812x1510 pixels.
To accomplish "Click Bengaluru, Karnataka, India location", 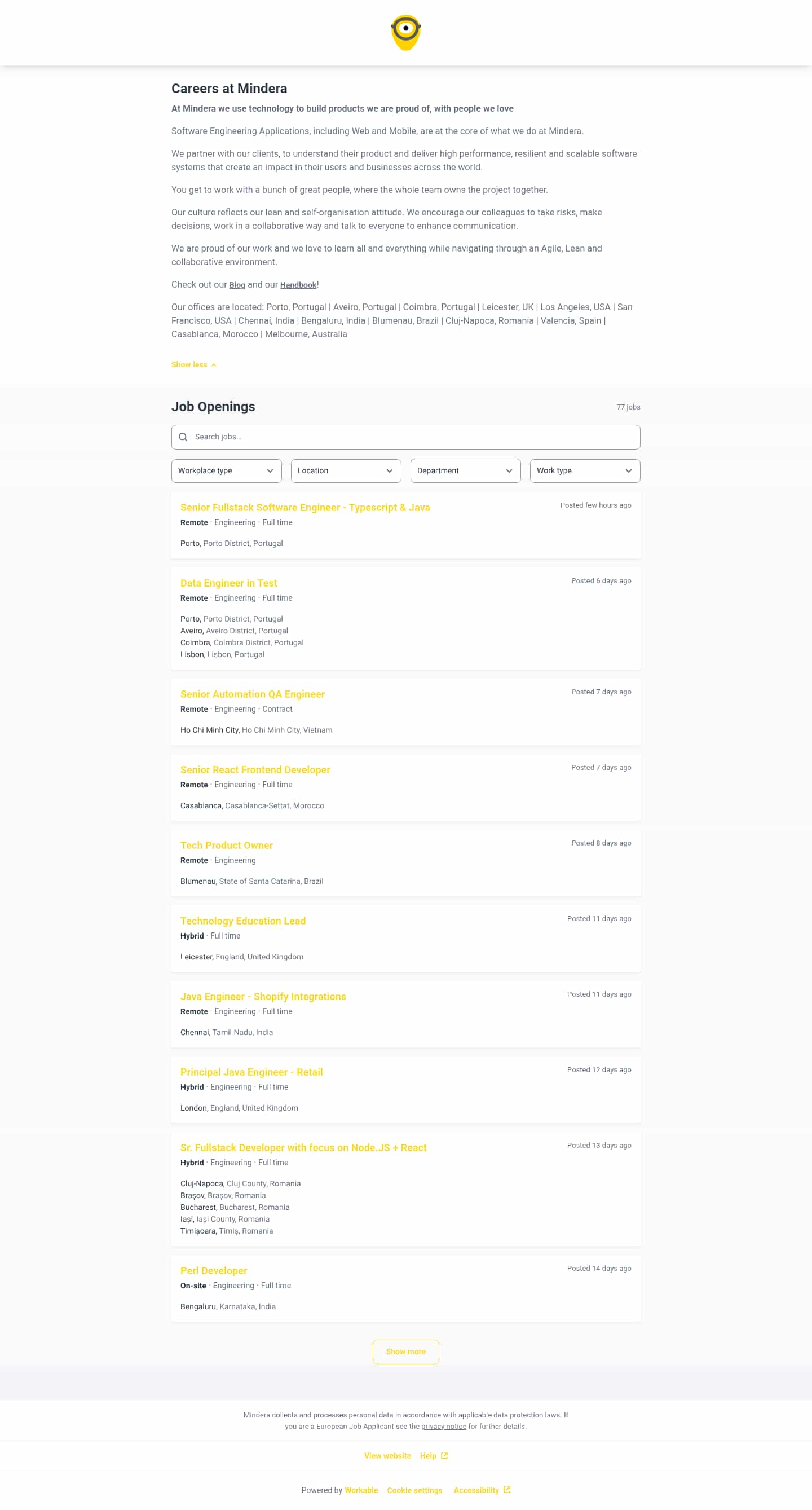I will [x=228, y=1307].
